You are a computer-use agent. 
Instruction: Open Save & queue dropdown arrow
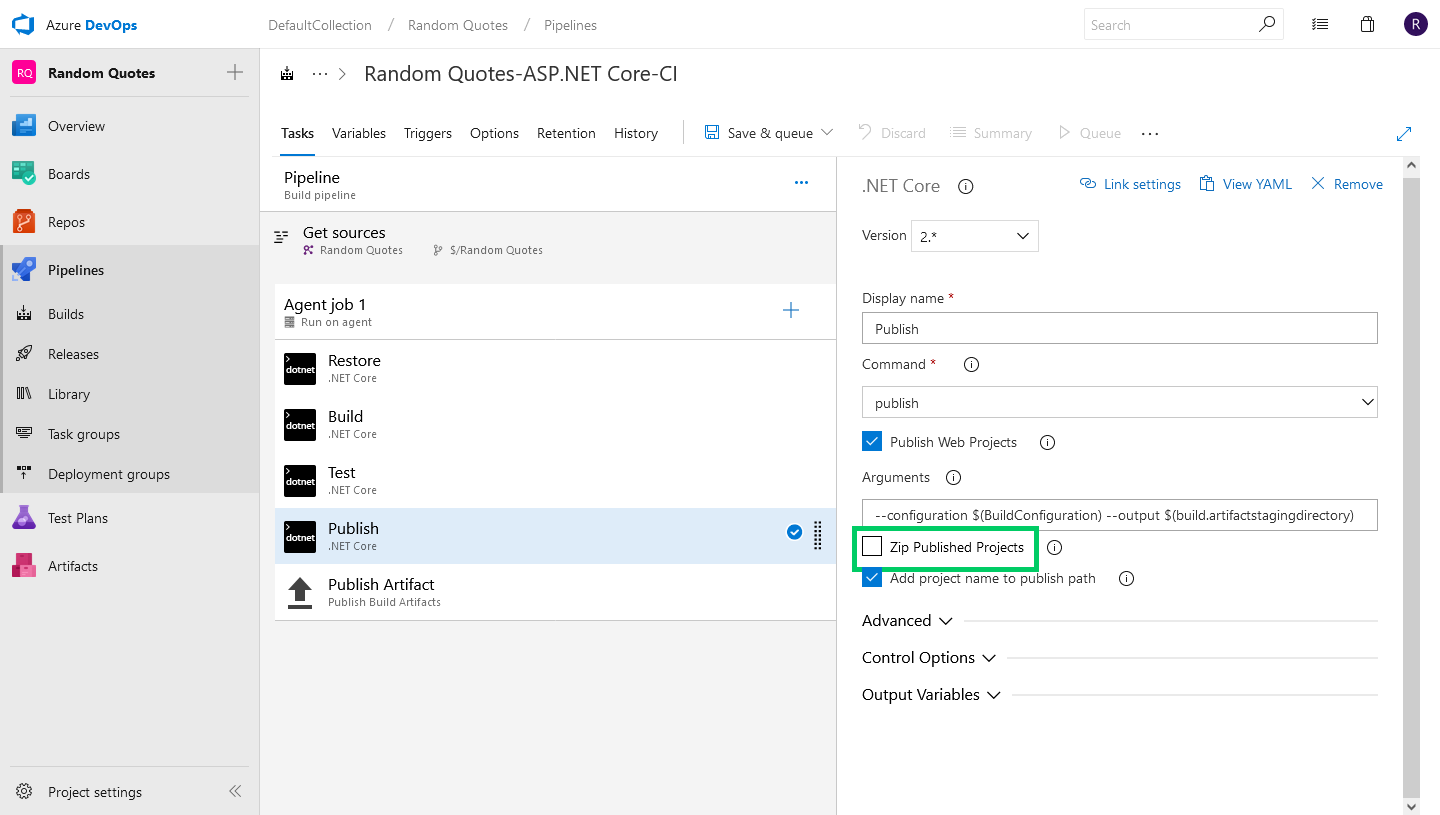(x=827, y=132)
